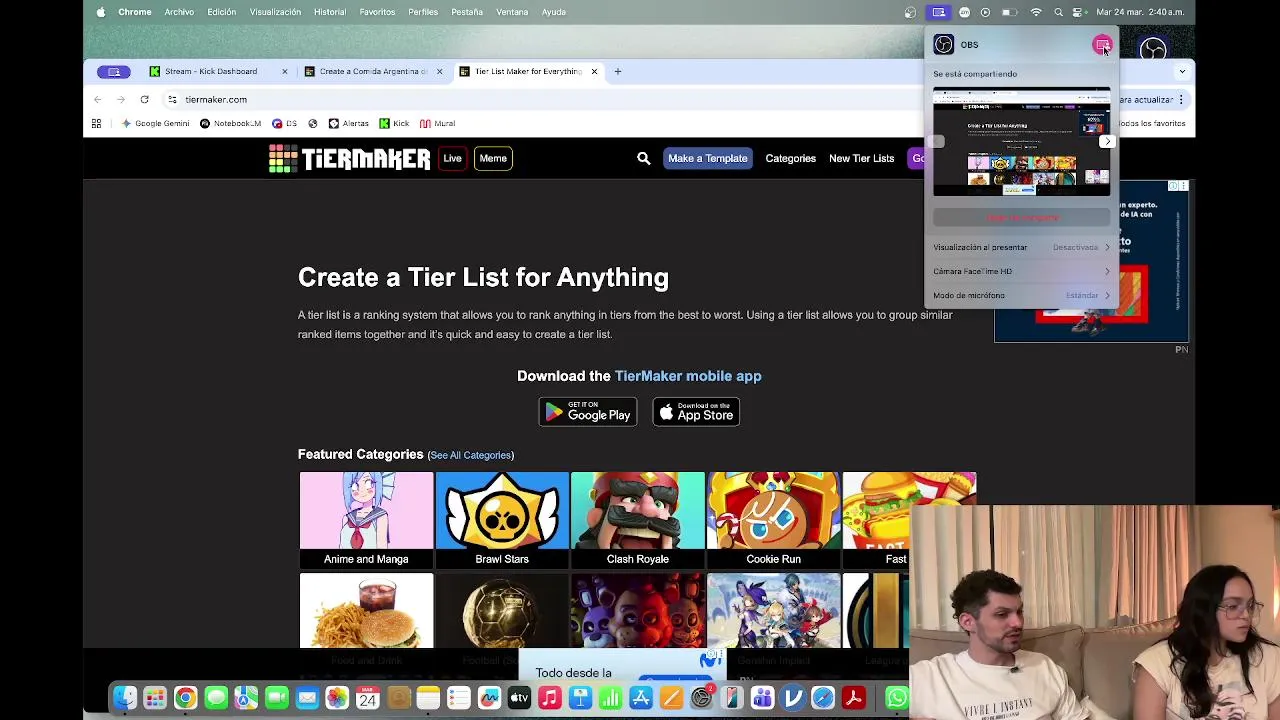Expand Cámara FaceTime HD option
The image size is (1280, 720).
(x=1021, y=271)
